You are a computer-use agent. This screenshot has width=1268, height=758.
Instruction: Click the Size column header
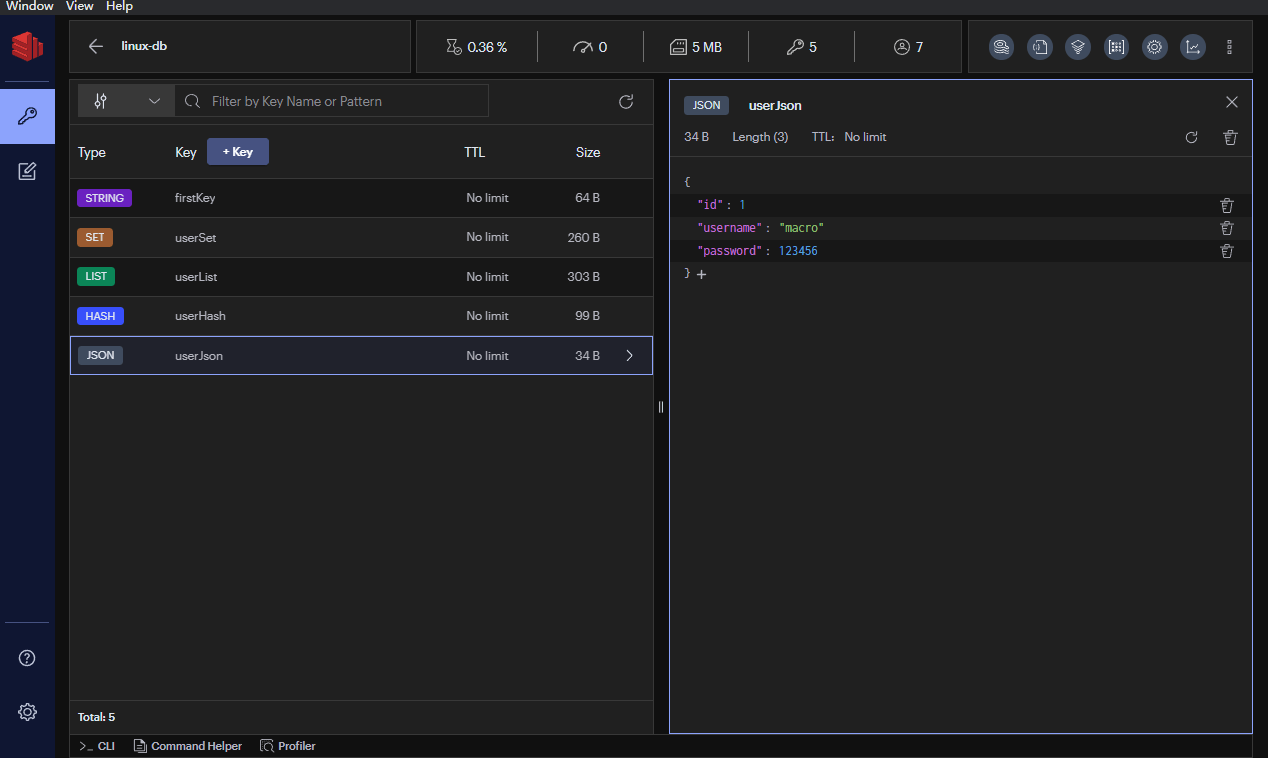coord(588,153)
